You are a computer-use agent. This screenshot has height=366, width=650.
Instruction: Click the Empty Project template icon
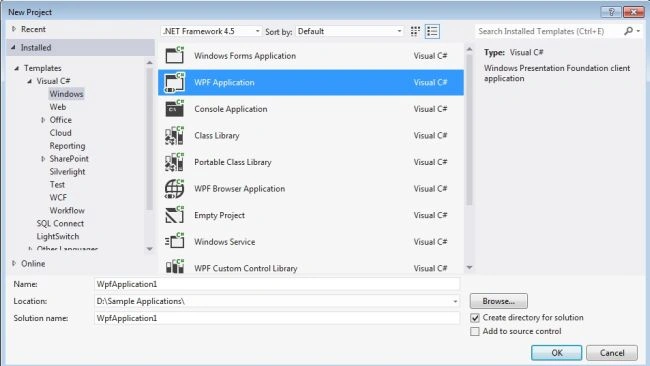click(175, 215)
